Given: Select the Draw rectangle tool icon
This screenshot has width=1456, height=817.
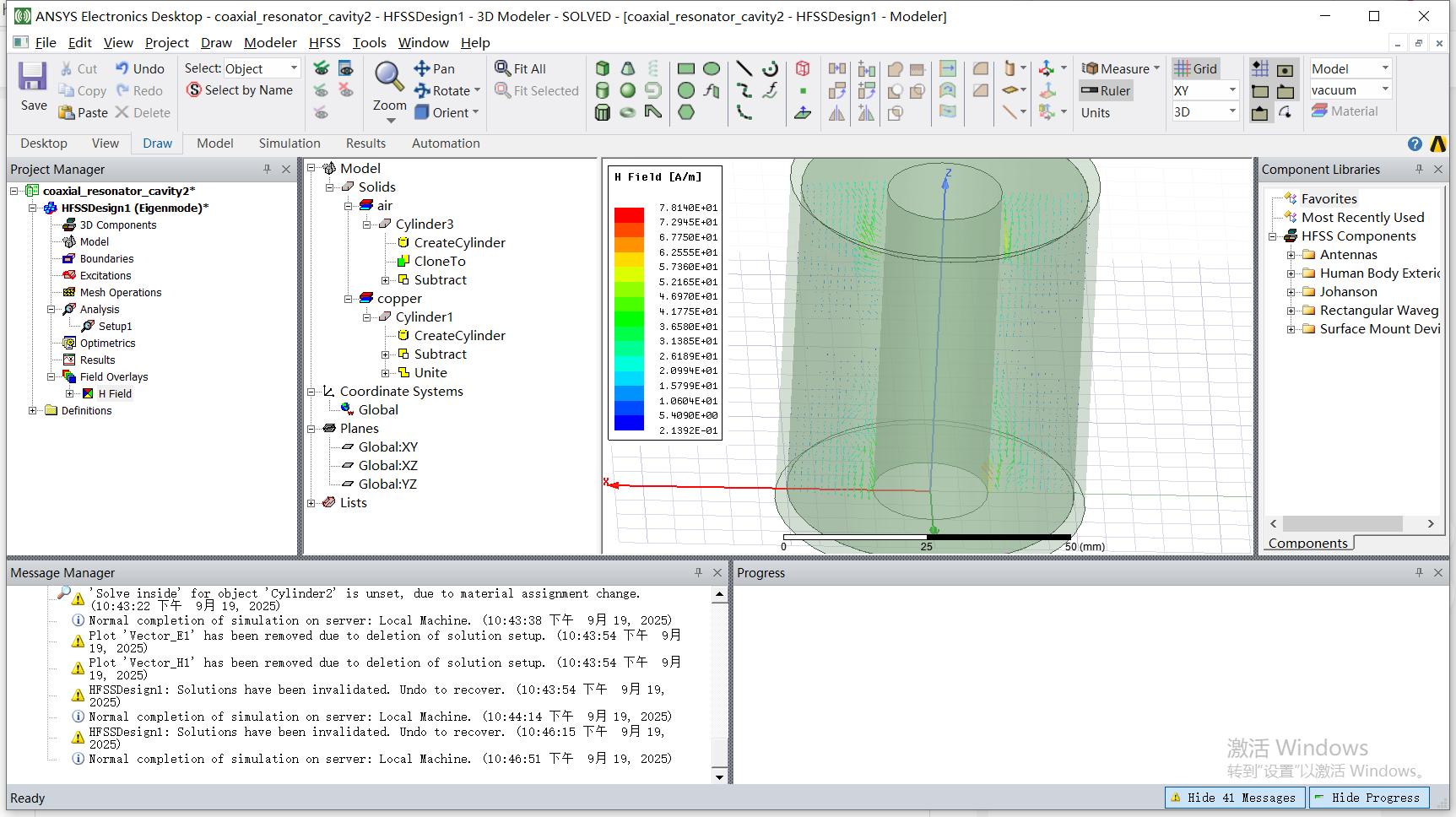Looking at the screenshot, I should (x=686, y=68).
